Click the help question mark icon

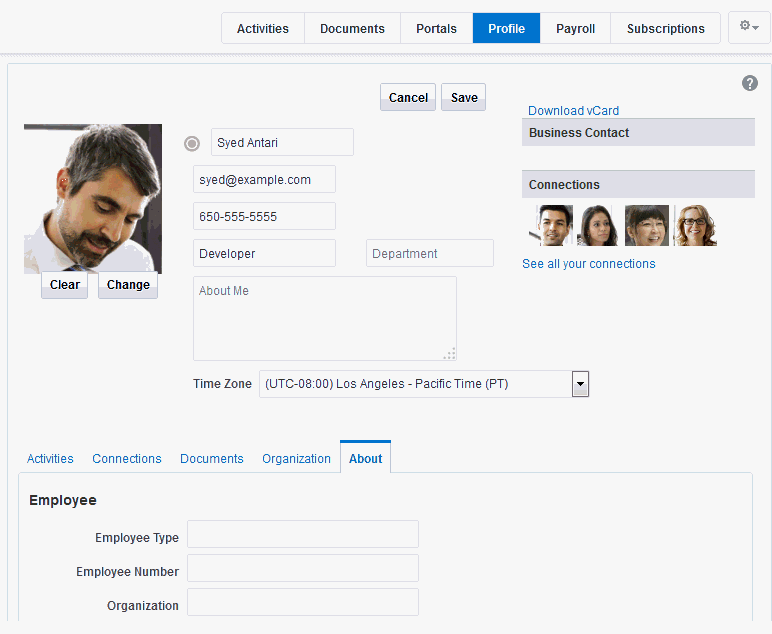click(749, 83)
